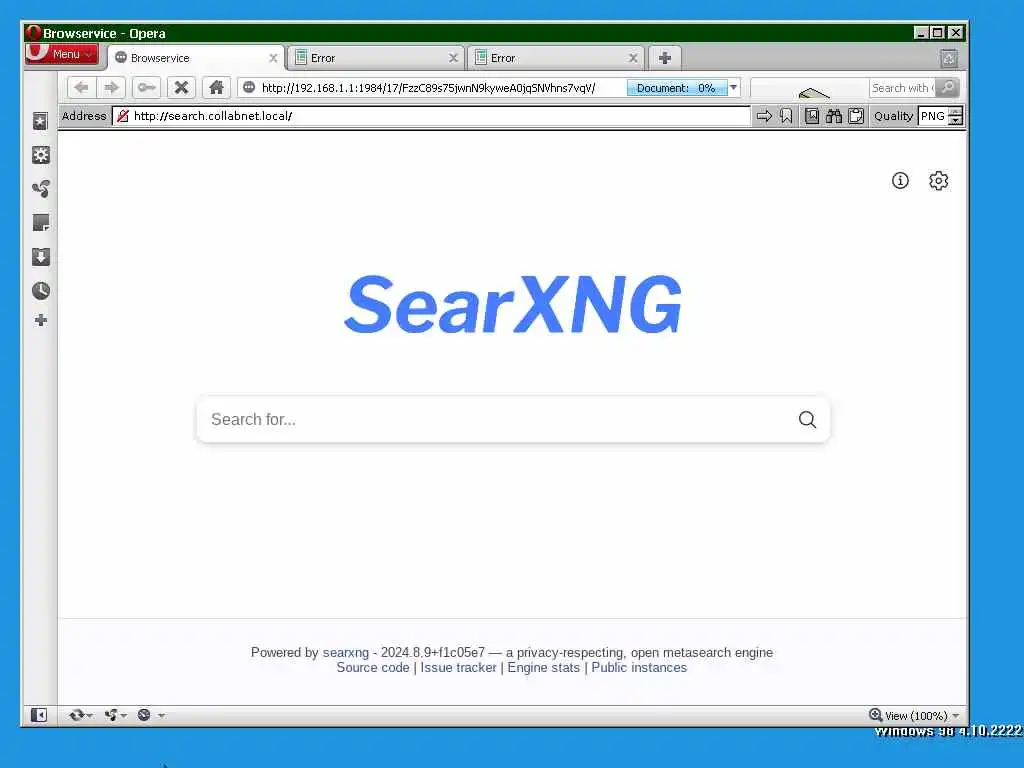The width and height of the screenshot is (1024, 768).
Task: Open the Widgets gear panel in sidebar
Action: click(x=40, y=155)
